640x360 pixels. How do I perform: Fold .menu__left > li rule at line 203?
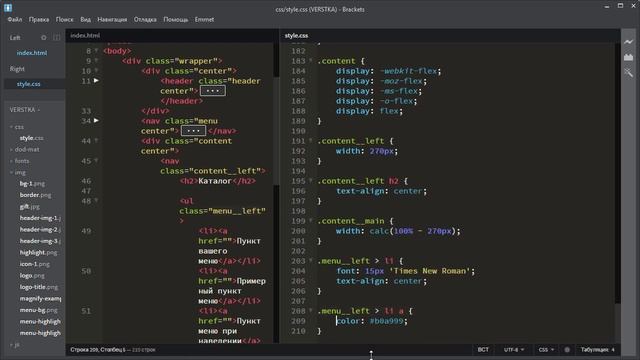(311, 261)
